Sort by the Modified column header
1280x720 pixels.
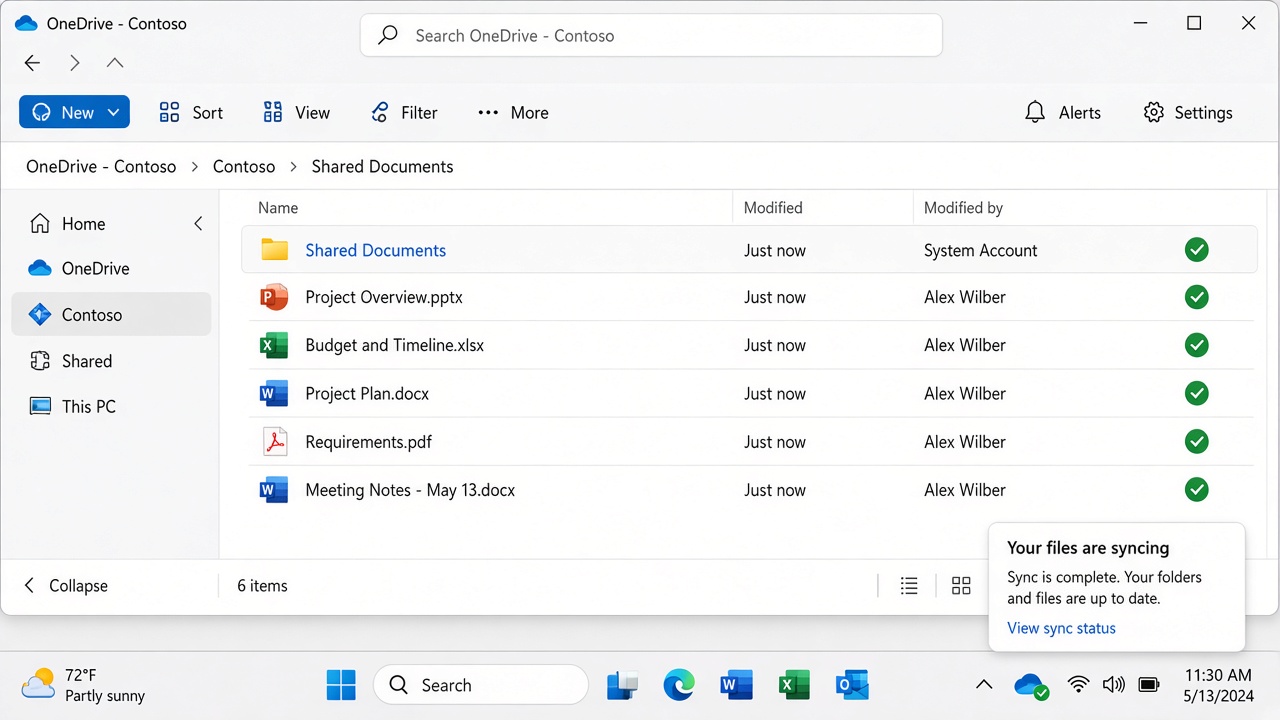773,208
